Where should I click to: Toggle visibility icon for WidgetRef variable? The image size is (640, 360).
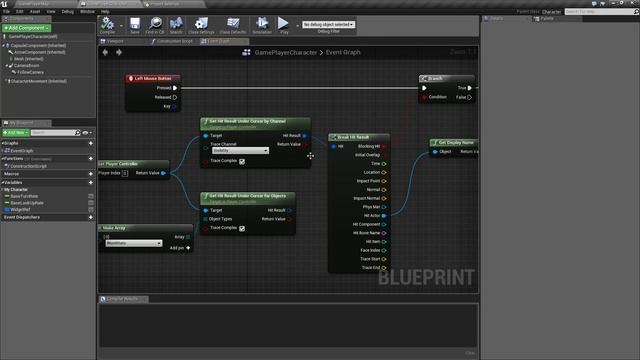click(91, 209)
